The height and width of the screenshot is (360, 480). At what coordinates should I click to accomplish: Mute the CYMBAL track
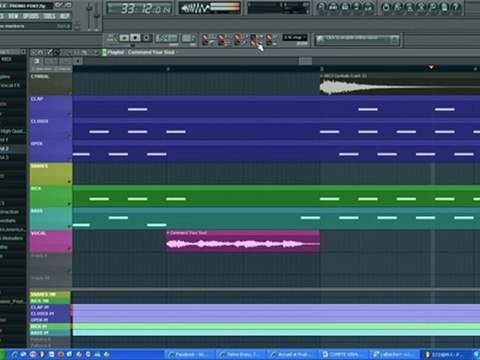pyautogui.click(x=69, y=92)
